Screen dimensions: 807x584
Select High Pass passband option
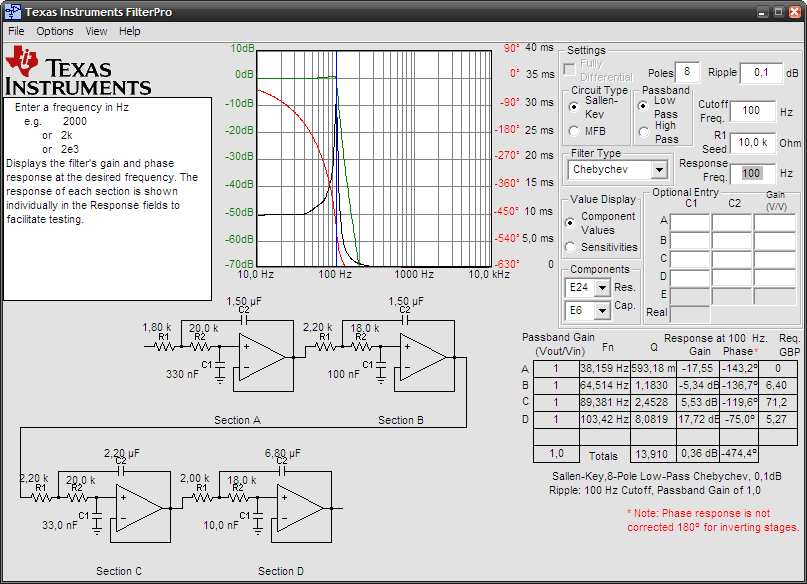point(643,132)
